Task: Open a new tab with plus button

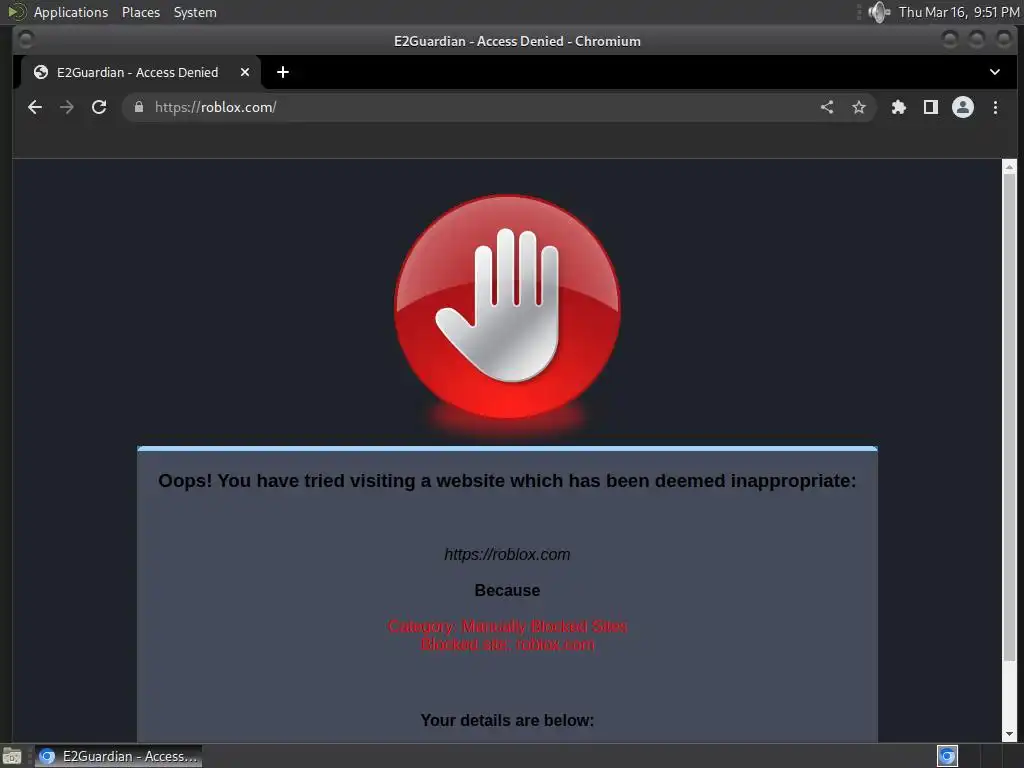Action: pyautogui.click(x=283, y=72)
